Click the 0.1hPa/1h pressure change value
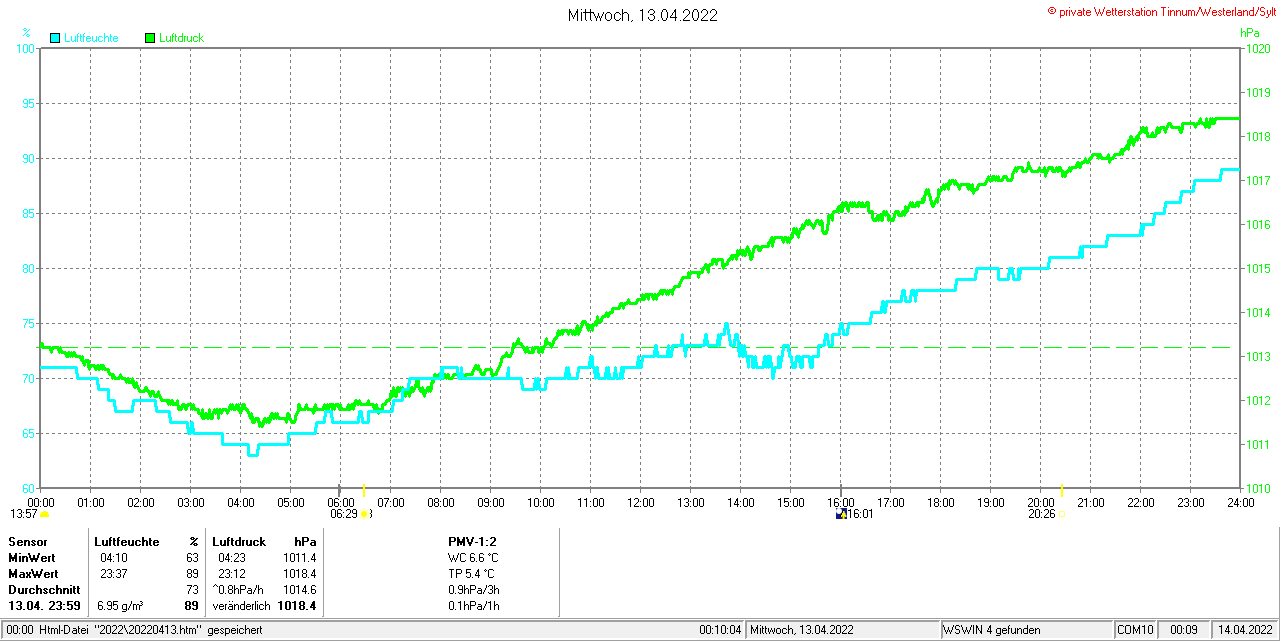The height and width of the screenshot is (641, 1280). pos(475,606)
